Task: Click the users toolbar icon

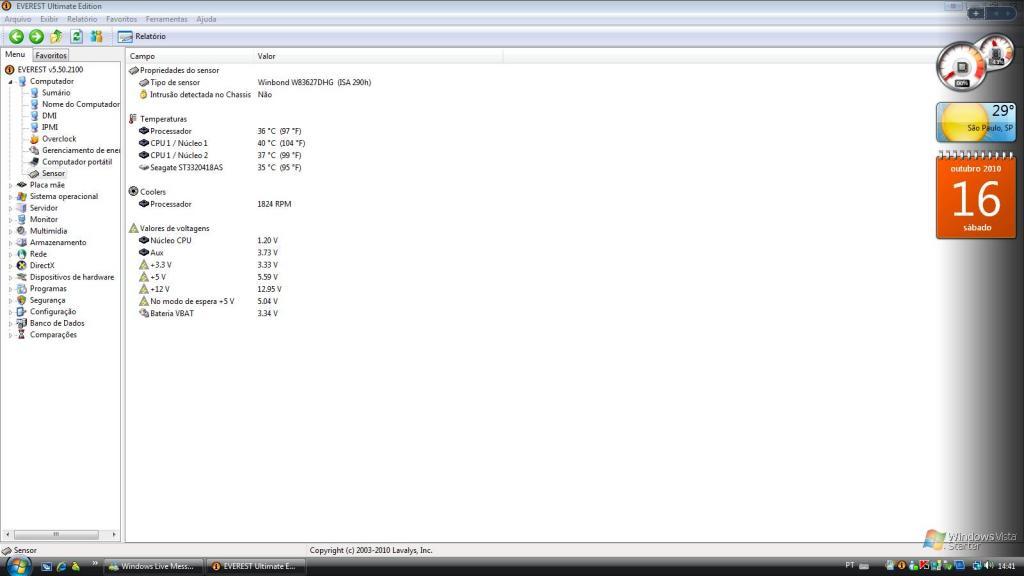Action: pos(97,37)
